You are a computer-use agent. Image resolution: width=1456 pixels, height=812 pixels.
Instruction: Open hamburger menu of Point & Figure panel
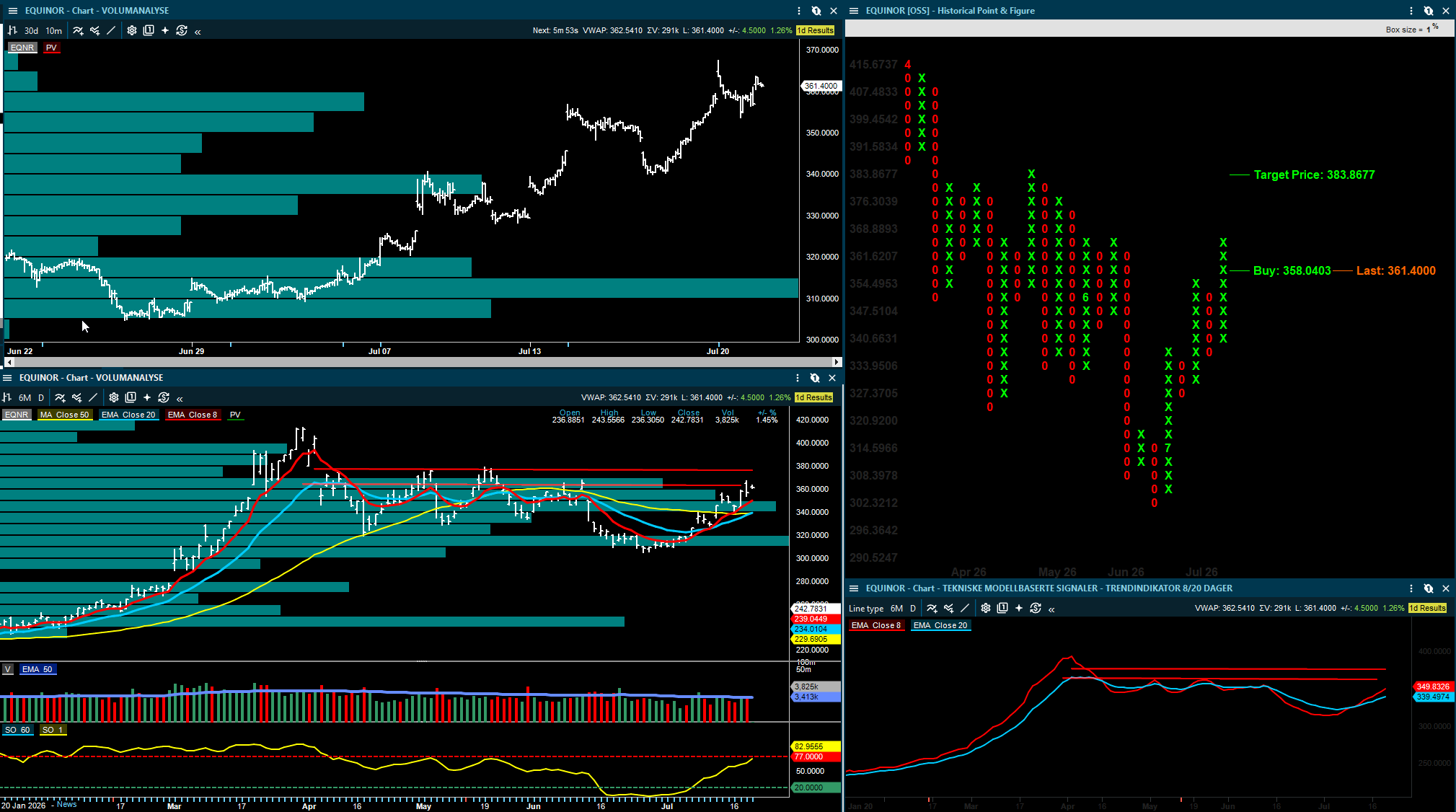coord(854,11)
